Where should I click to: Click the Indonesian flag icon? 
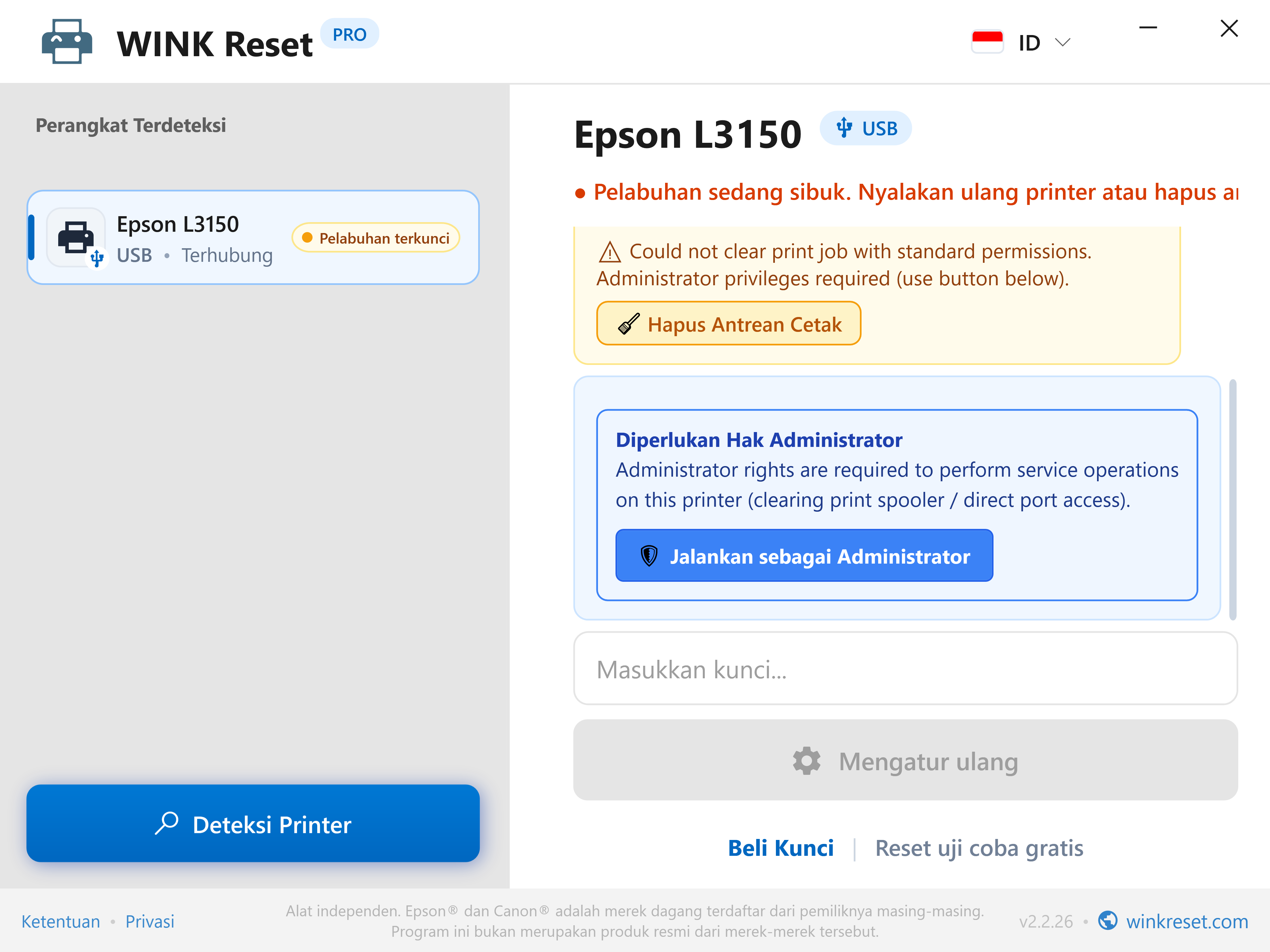pos(987,42)
